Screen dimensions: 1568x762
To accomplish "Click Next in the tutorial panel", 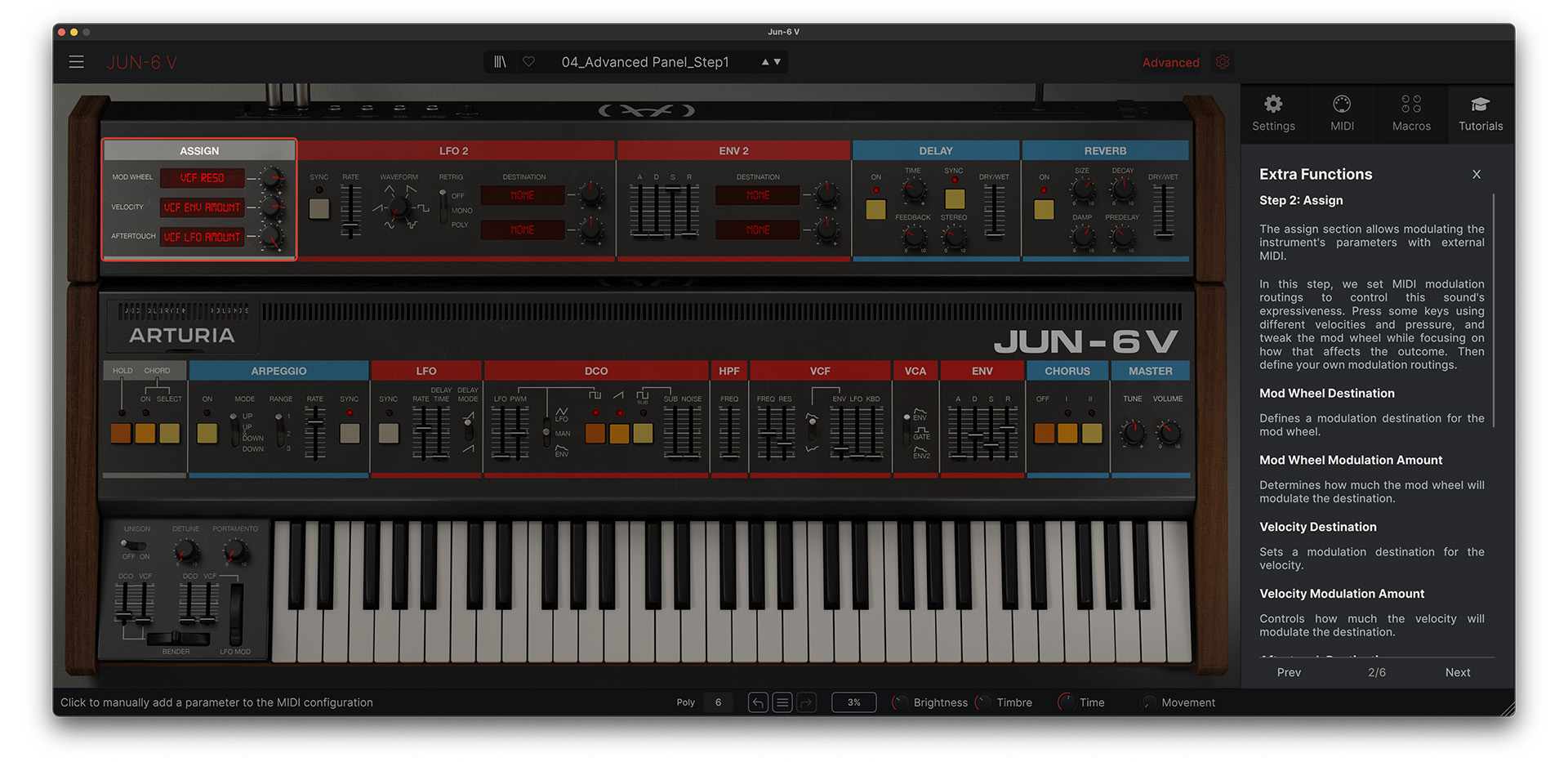I will 1457,672.
